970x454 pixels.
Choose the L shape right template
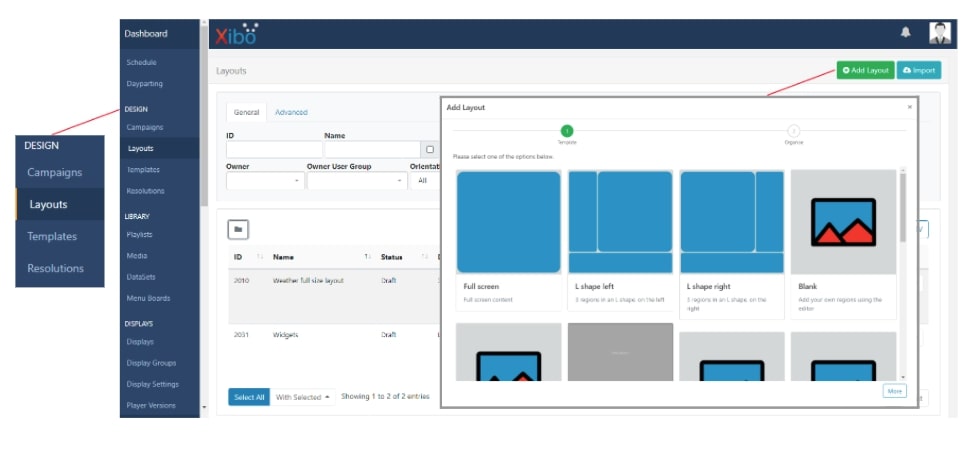point(732,223)
